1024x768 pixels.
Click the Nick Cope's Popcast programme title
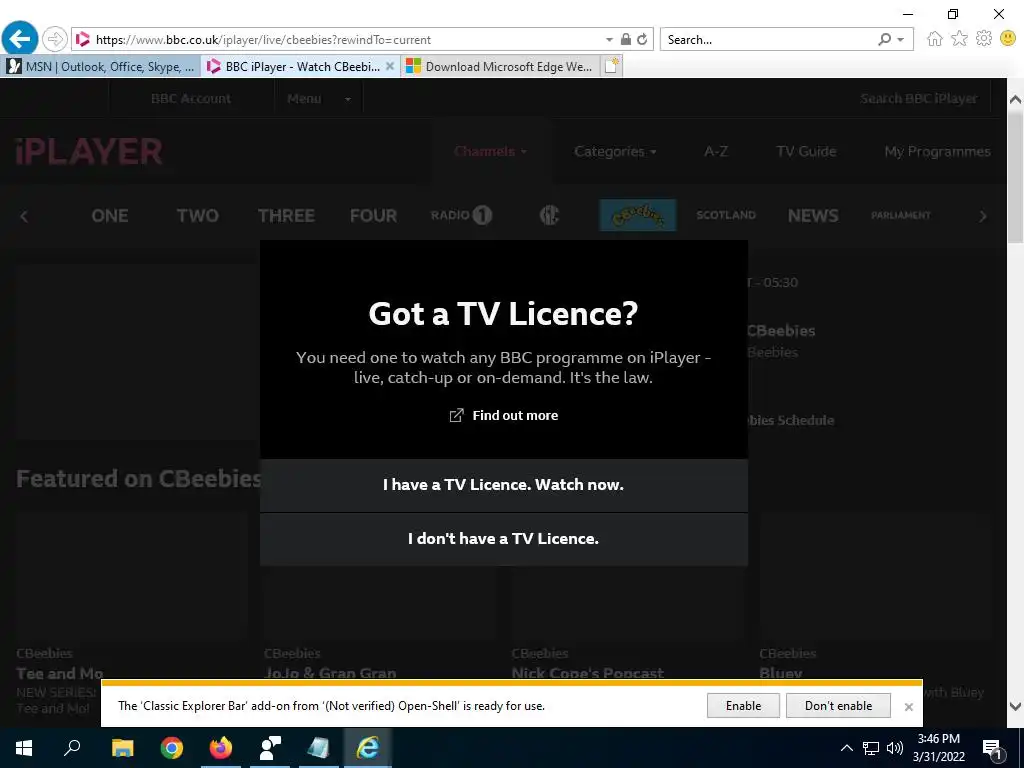587,673
